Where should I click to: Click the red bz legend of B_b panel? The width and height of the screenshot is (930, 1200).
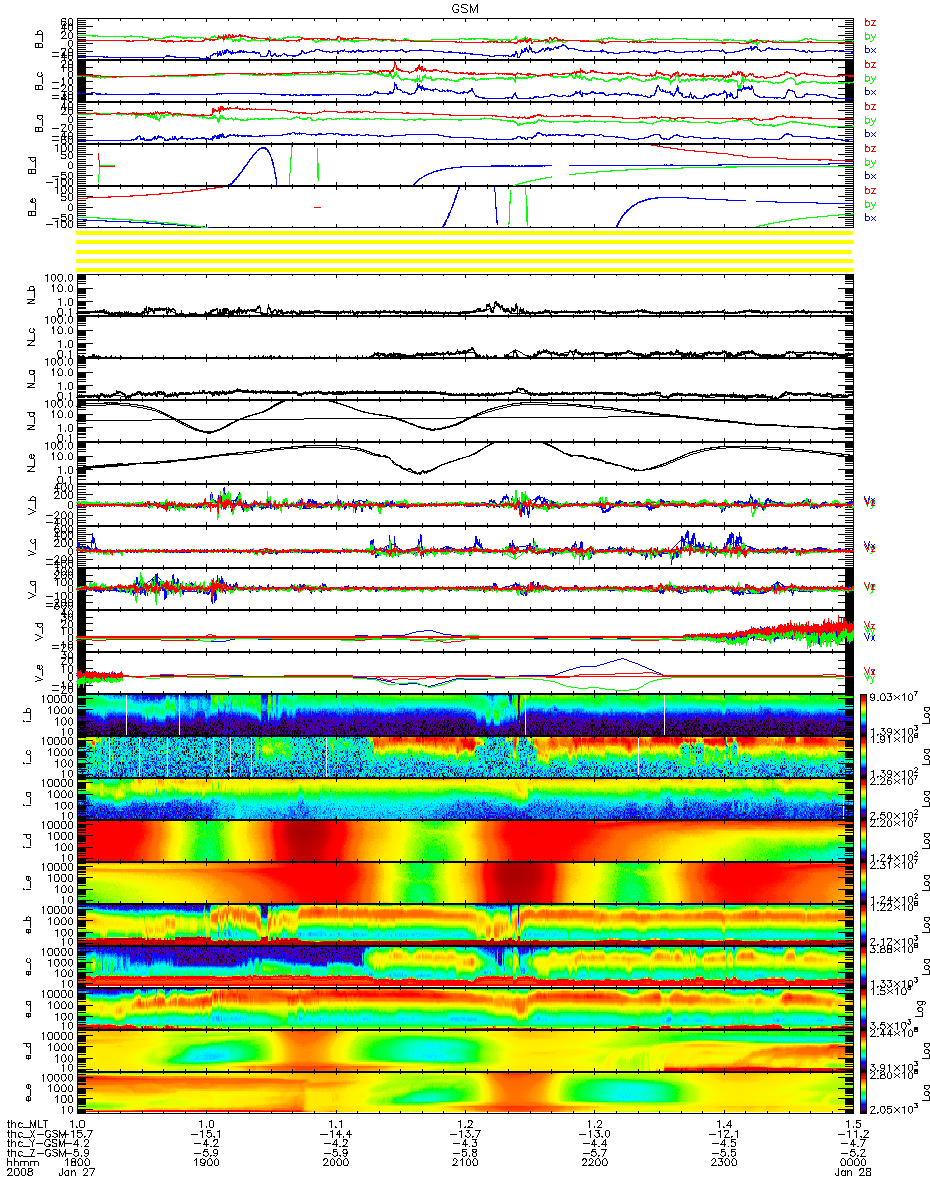click(869, 23)
